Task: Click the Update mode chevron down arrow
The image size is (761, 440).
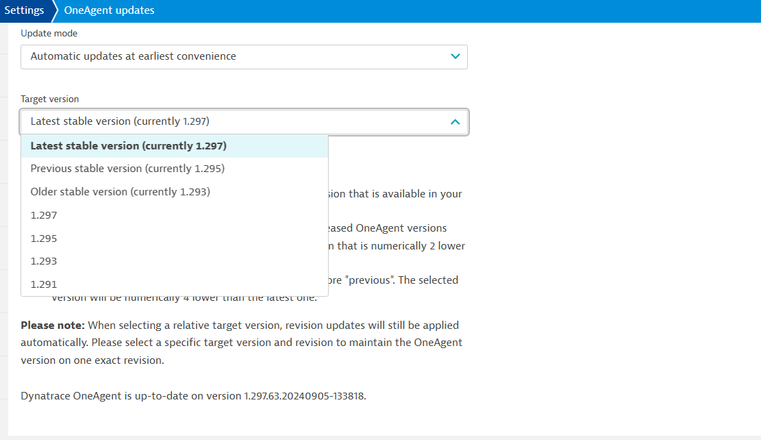Action: (455, 57)
